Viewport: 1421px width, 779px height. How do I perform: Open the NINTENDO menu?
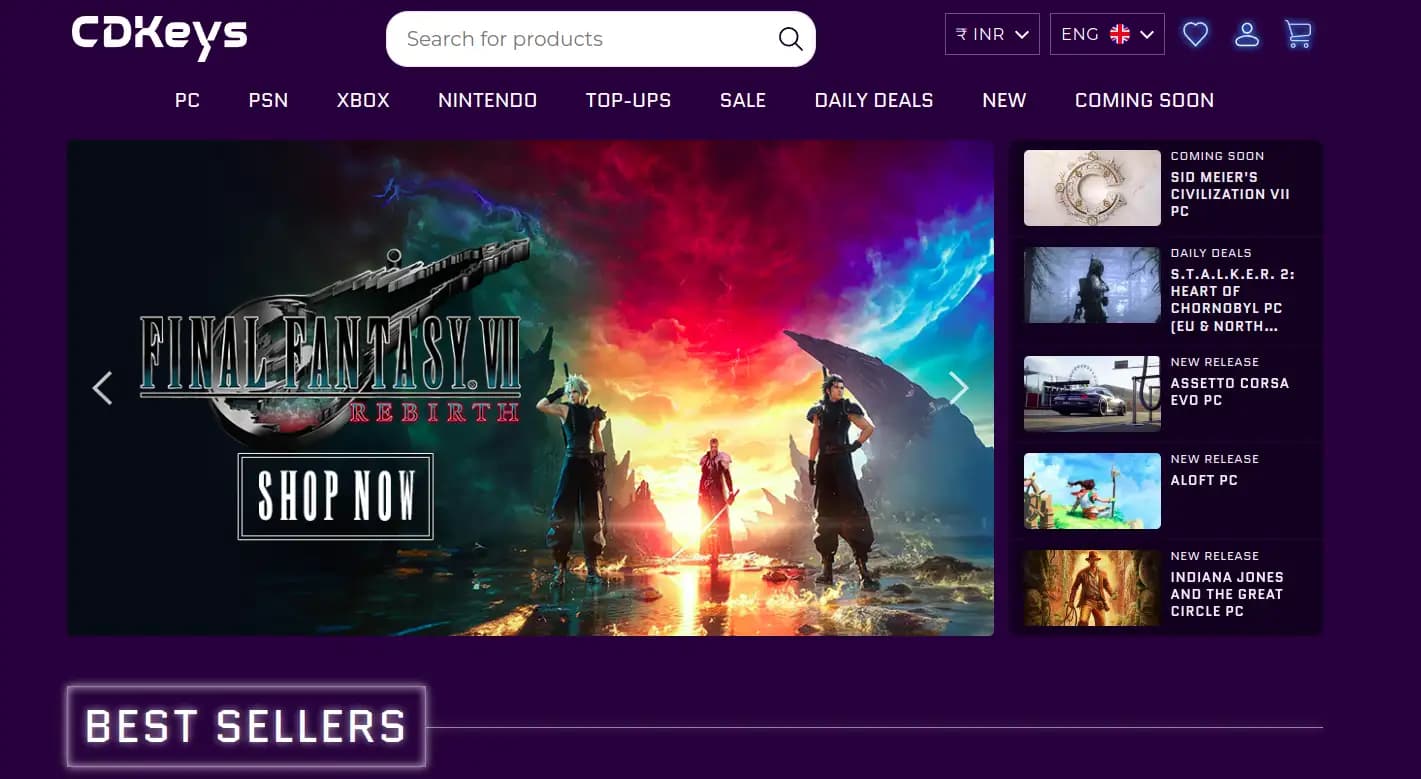coord(488,100)
